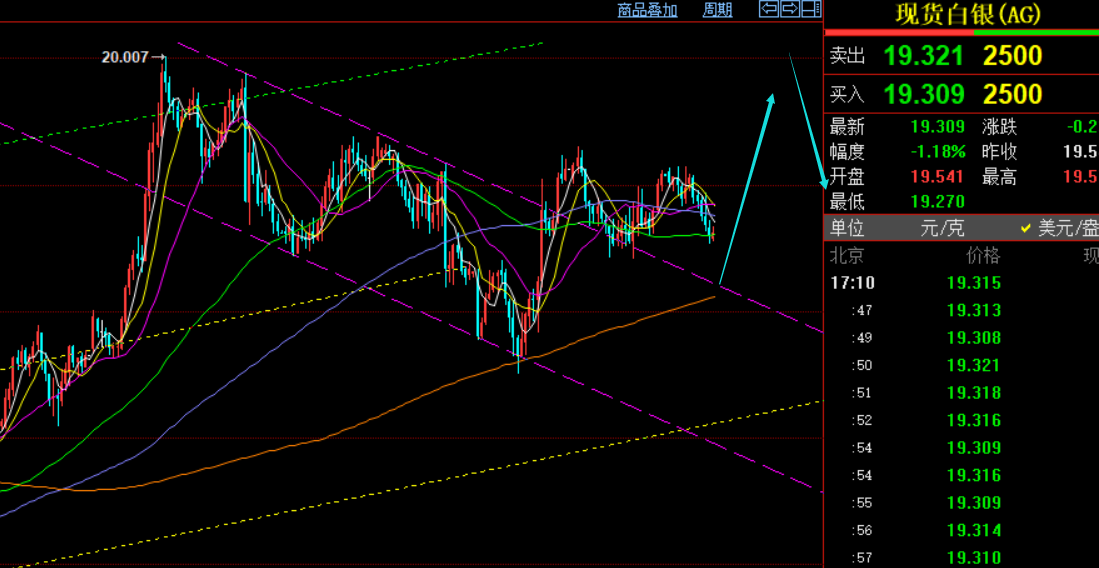This screenshot has width=1099, height=568.
Task: Click the 买入 buy price 19.309
Action: coord(924,94)
